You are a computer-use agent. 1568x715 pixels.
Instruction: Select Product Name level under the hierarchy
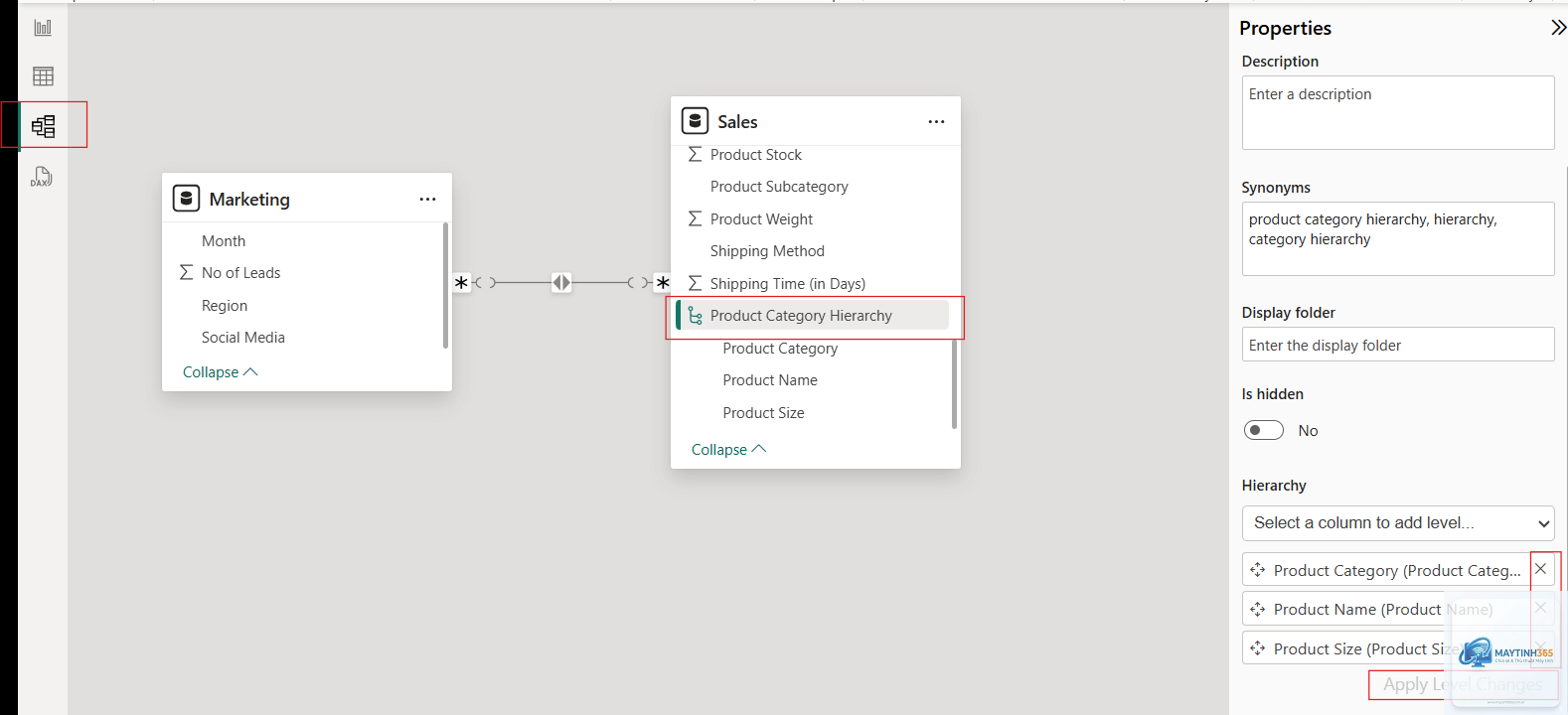click(770, 379)
